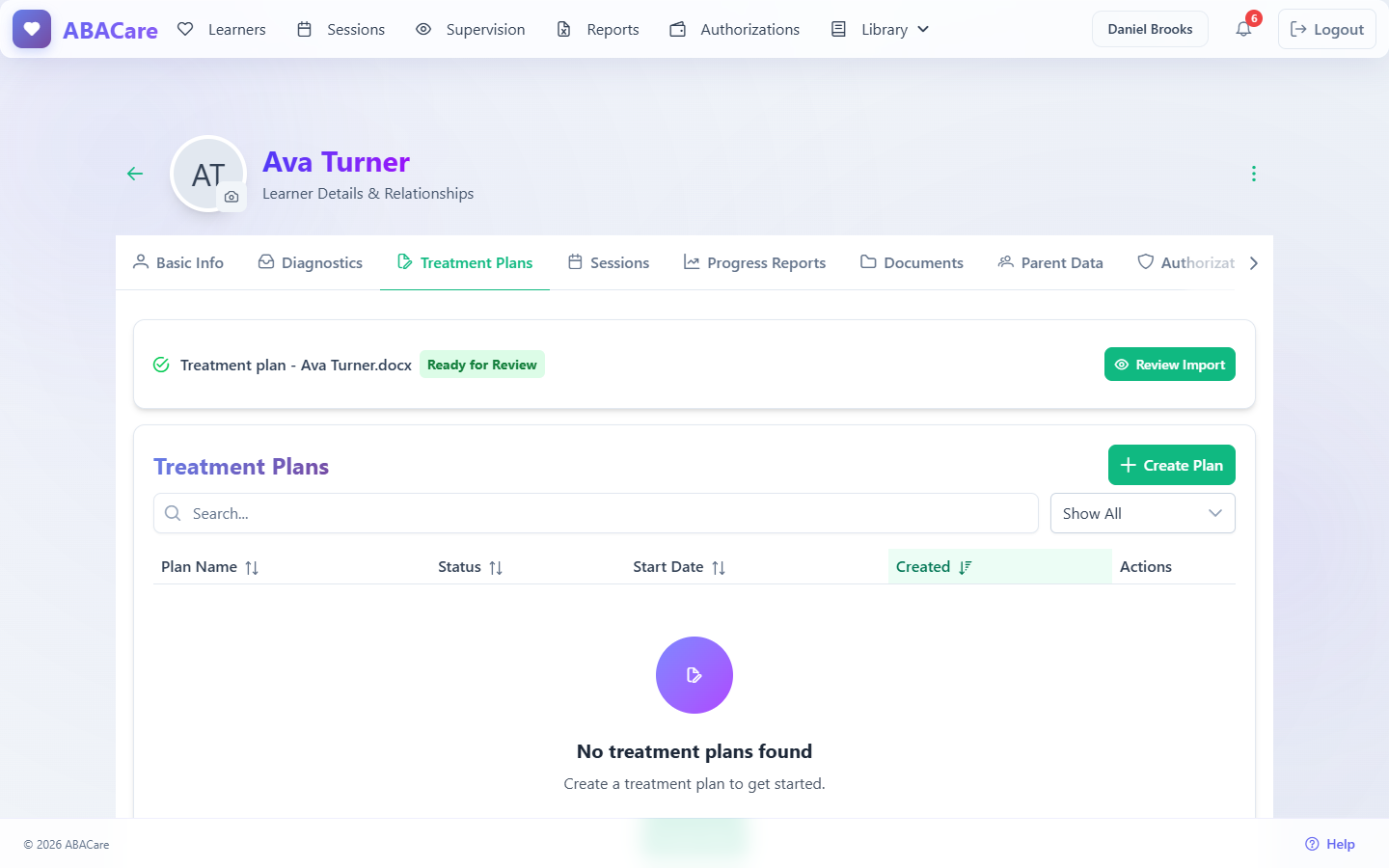Viewport: 1389px width, 868px height.
Task: Select the partially hidden Authorizations tab
Action: pyautogui.click(x=1186, y=262)
